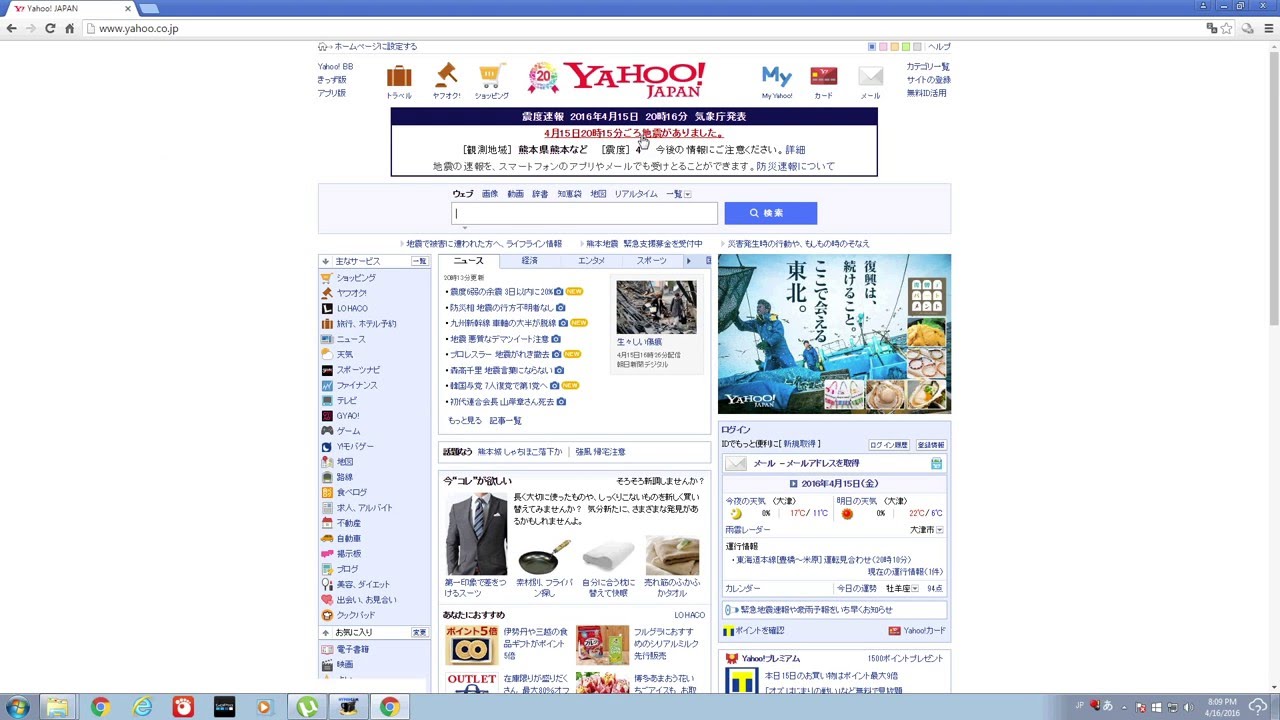
Task: Click the ショッピング icon in services sidebar
Action: 327,278
